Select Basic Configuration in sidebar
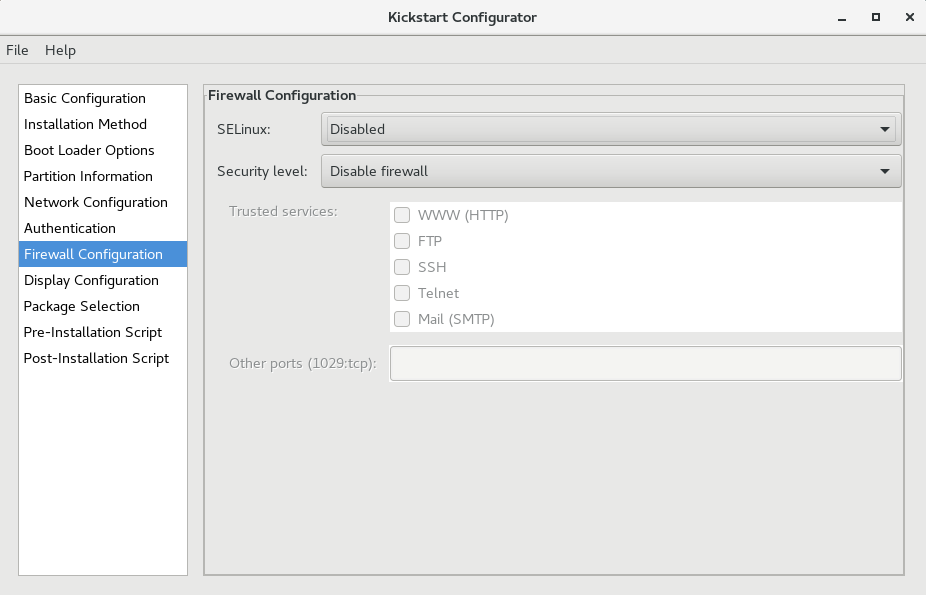Image resolution: width=926 pixels, height=595 pixels. click(x=85, y=98)
